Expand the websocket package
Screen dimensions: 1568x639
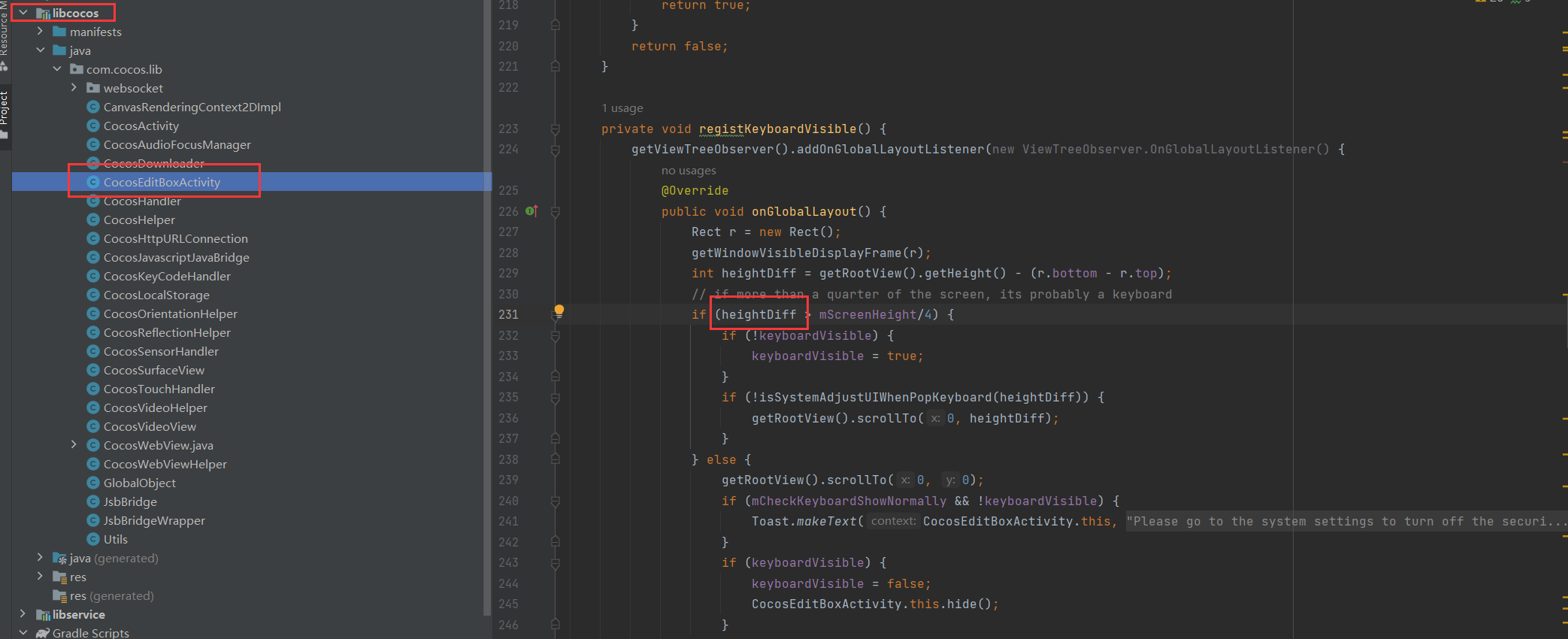[74, 88]
